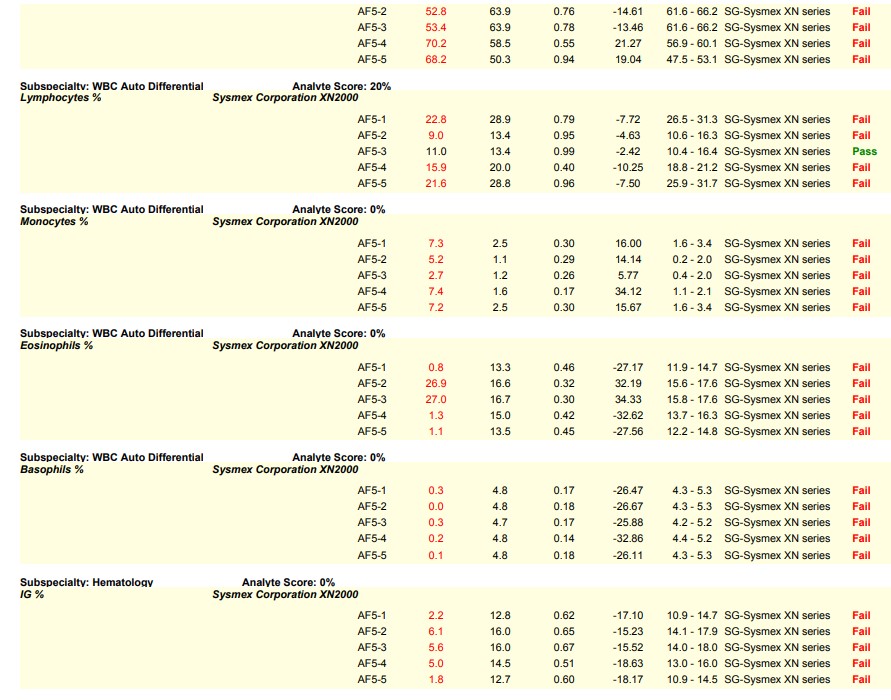Click the AF5-1 sample label under IG %
891x700 pixels.
(x=372, y=615)
